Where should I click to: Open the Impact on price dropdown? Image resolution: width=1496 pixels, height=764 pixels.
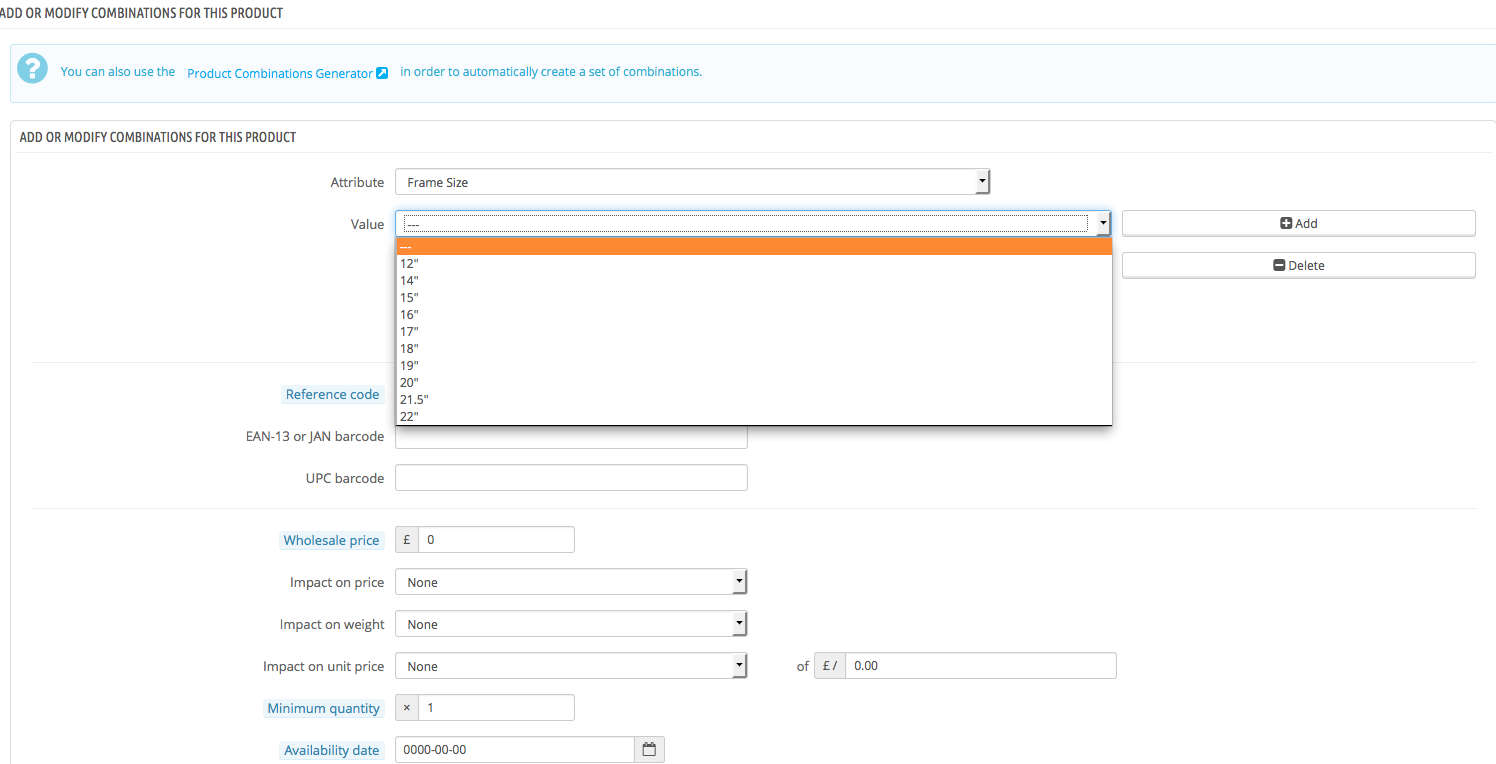pos(571,582)
